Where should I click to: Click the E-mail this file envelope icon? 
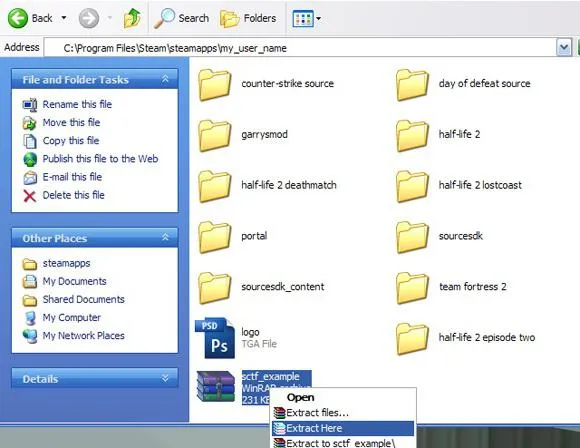[30, 178]
